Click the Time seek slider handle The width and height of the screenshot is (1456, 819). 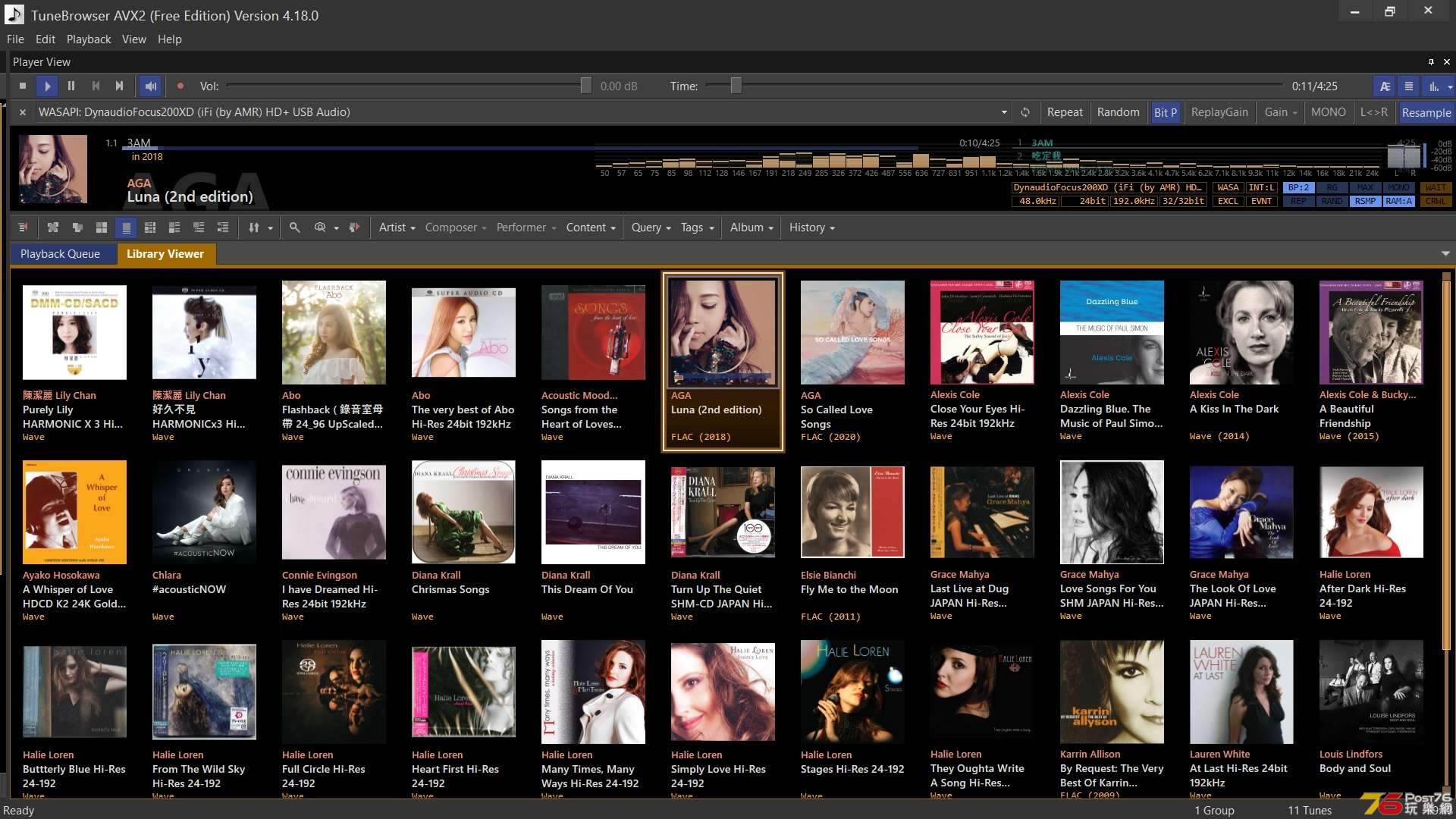click(736, 86)
